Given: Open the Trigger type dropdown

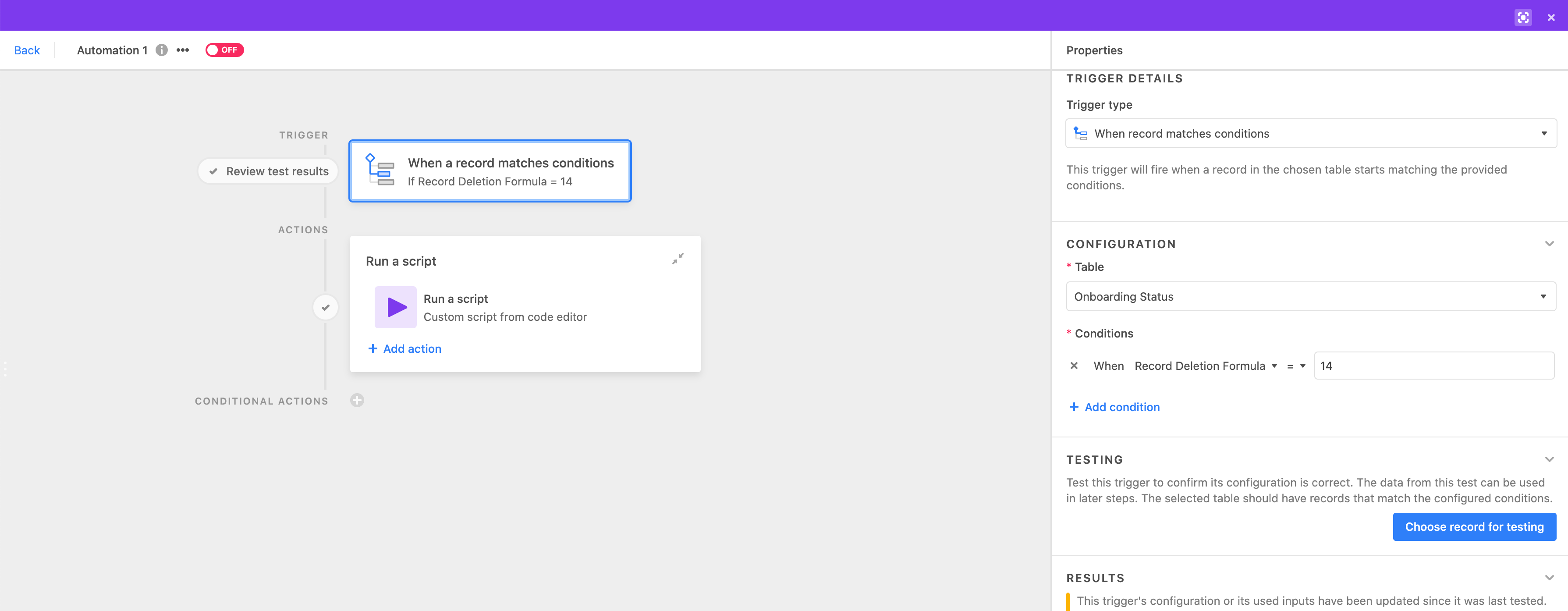Looking at the screenshot, I should (x=1311, y=133).
